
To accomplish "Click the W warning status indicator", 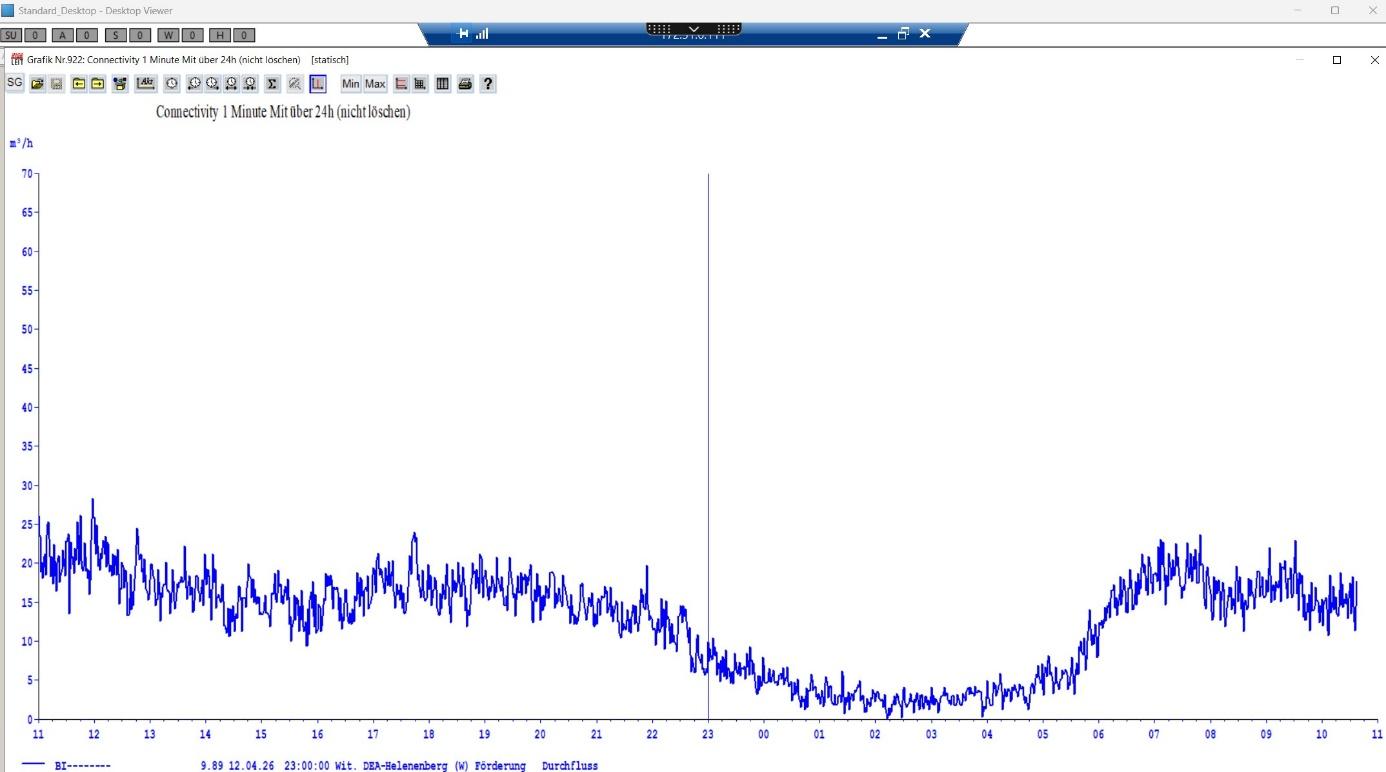I will click(168, 35).
